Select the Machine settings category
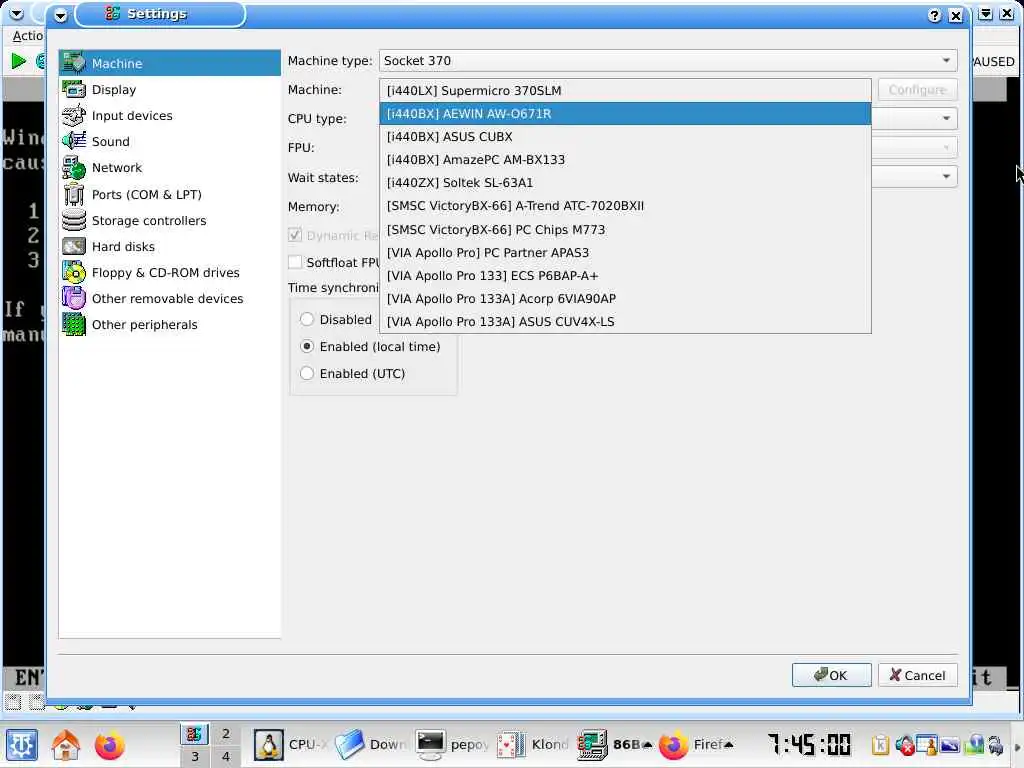The width and height of the screenshot is (1024, 768). click(x=170, y=63)
